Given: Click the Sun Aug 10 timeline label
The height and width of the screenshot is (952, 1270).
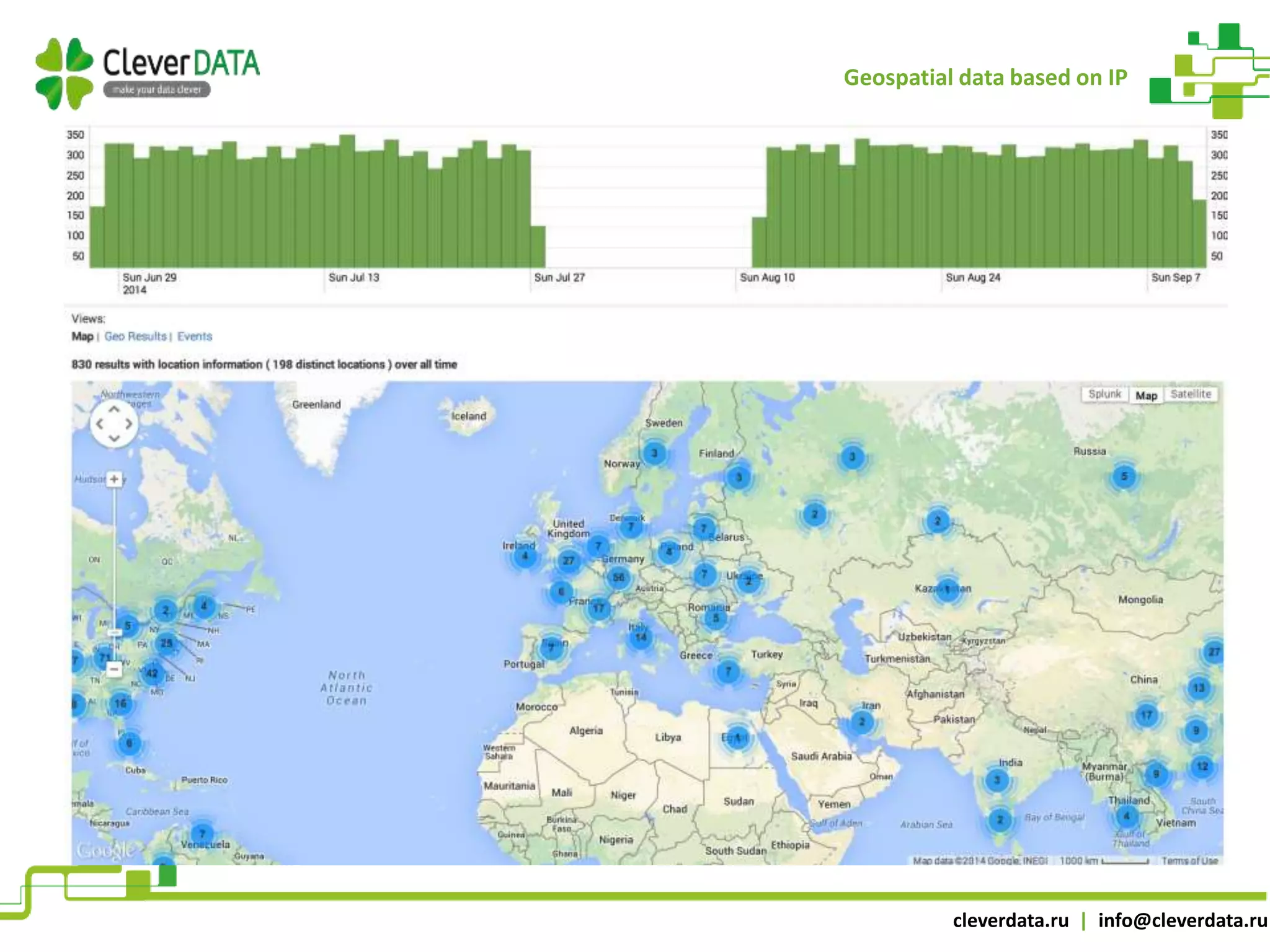Looking at the screenshot, I should [x=767, y=278].
